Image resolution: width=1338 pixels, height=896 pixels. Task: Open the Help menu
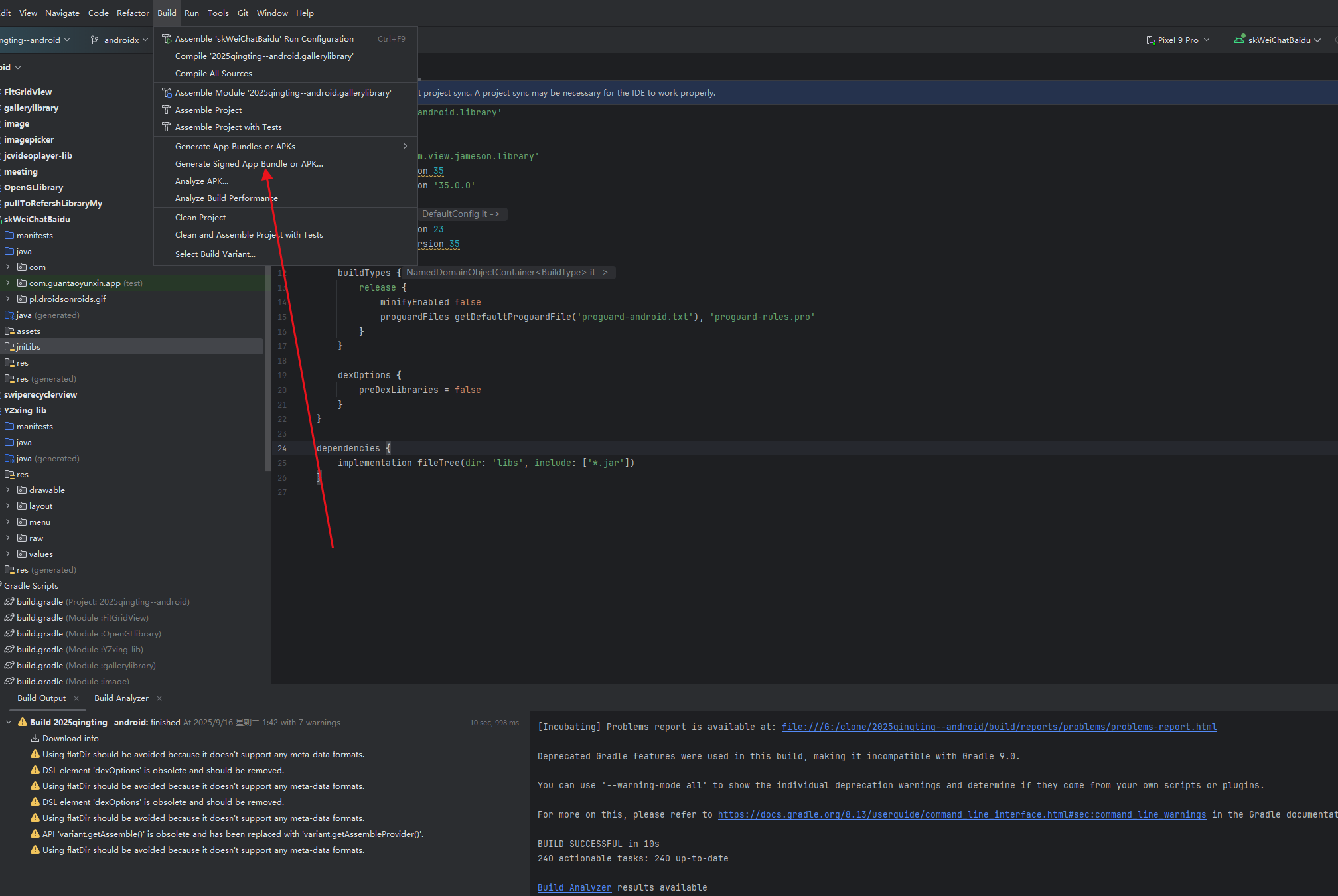tap(305, 13)
